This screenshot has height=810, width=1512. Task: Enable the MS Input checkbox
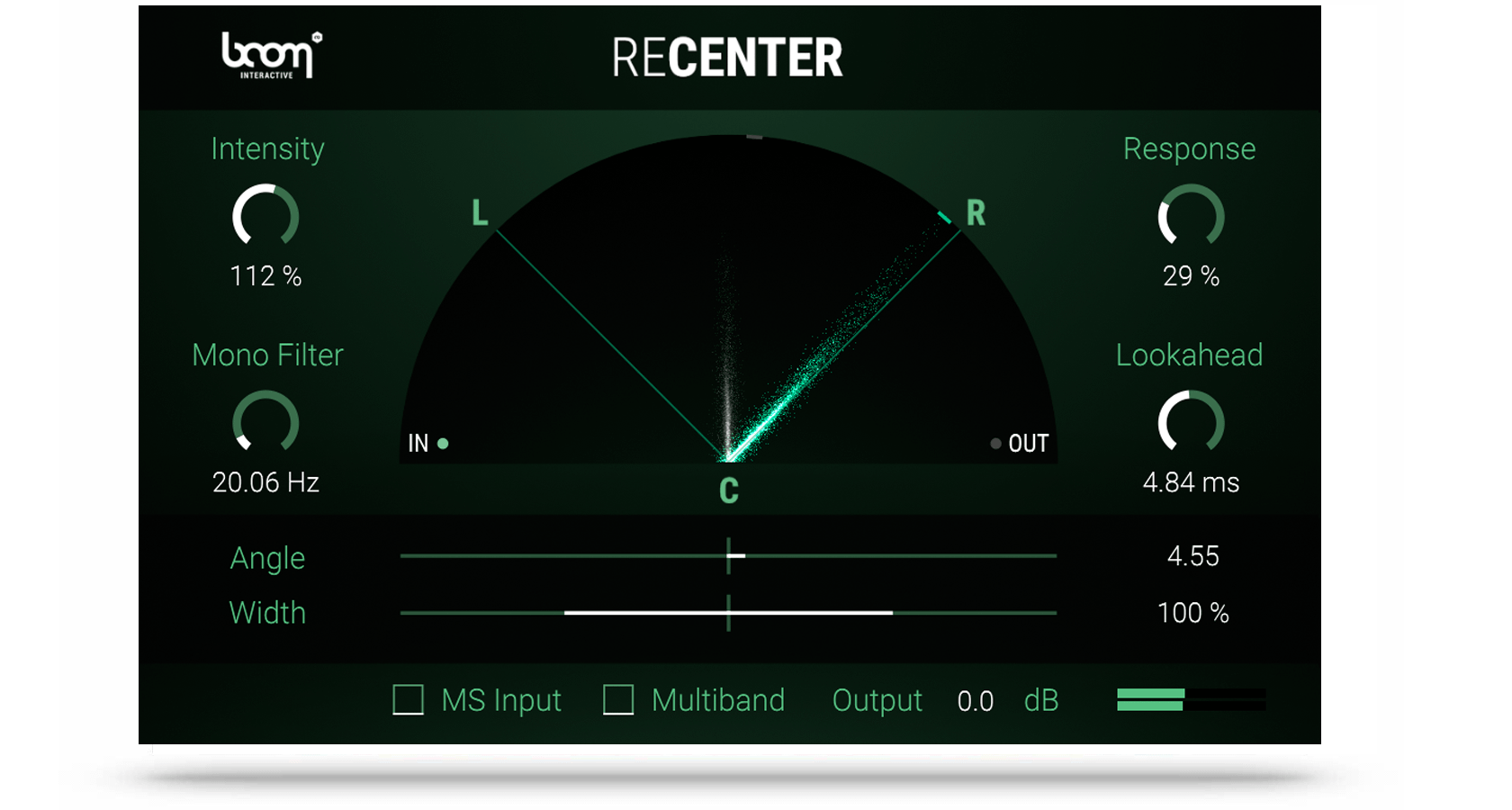[408, 699]
